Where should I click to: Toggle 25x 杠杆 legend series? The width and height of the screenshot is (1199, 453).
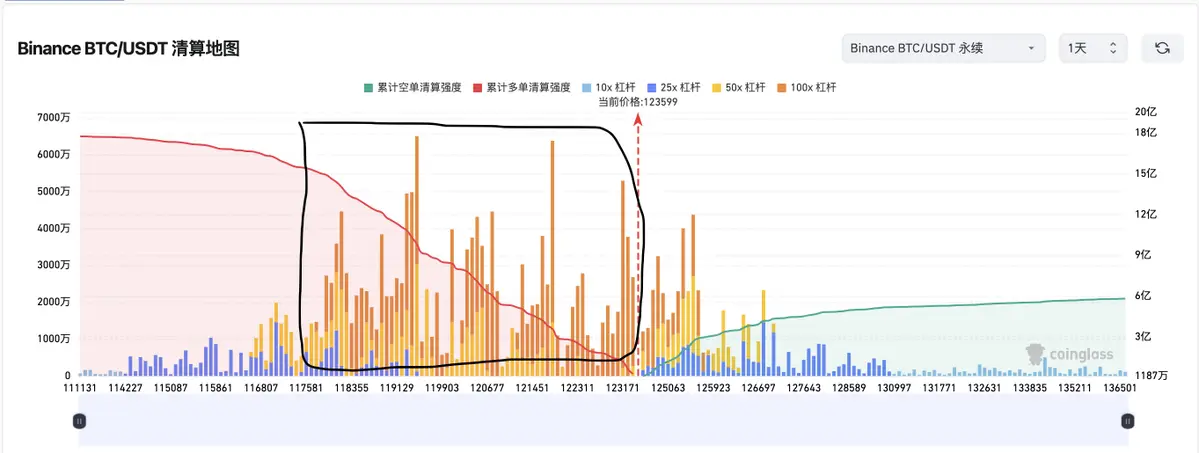coord(673,87)
